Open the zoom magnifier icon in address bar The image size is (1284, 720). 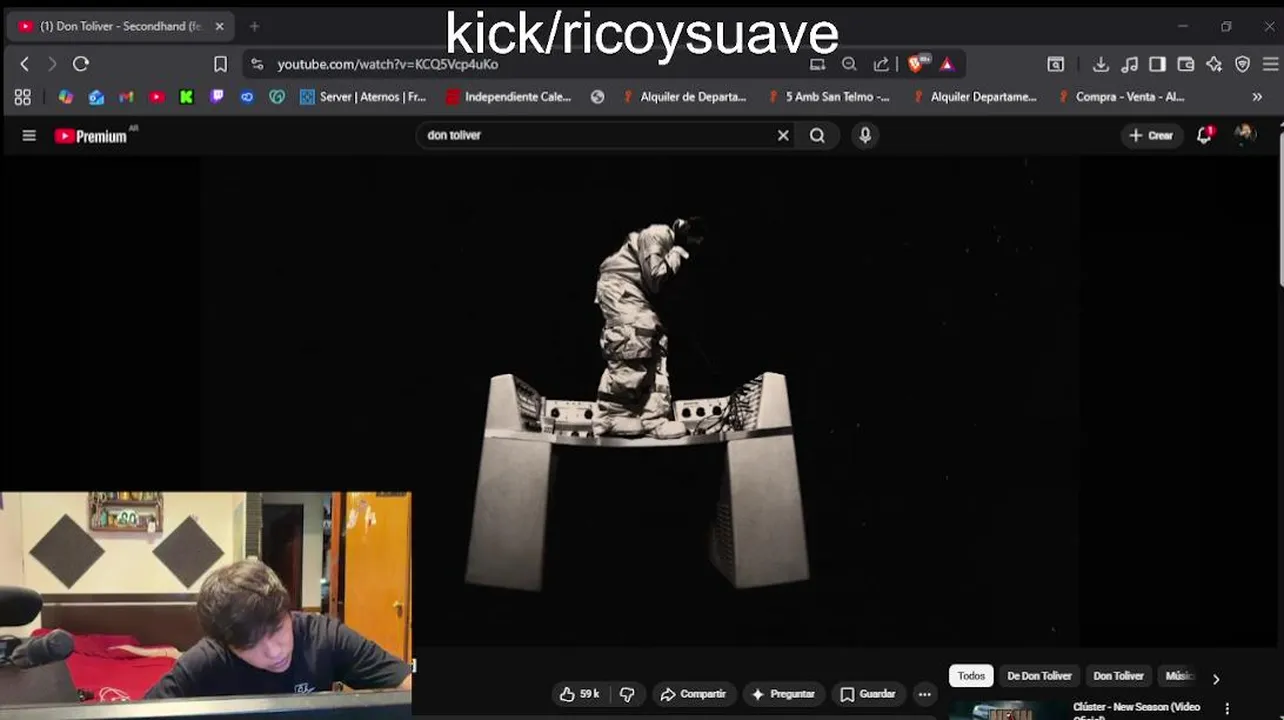(849, 64)
